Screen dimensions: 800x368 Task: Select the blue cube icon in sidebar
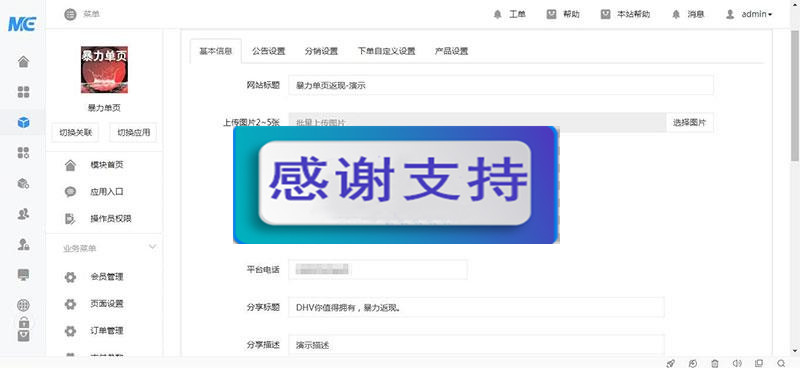tap(23, 122)
